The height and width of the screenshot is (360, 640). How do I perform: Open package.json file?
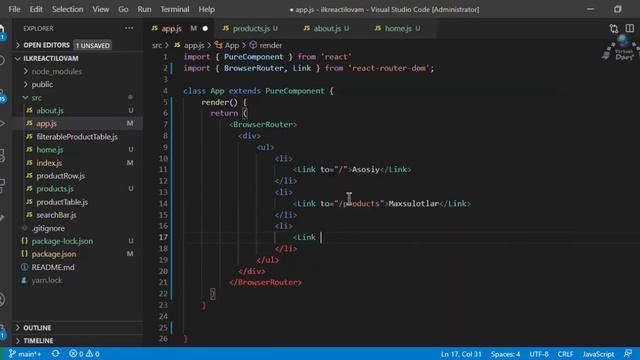pos(78,254)
